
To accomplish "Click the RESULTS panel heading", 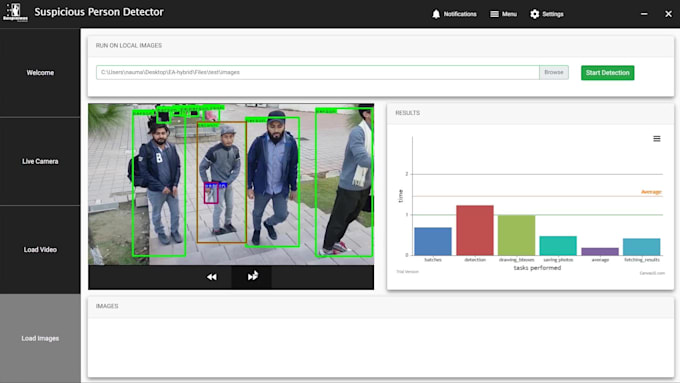I will click(408, 113).
